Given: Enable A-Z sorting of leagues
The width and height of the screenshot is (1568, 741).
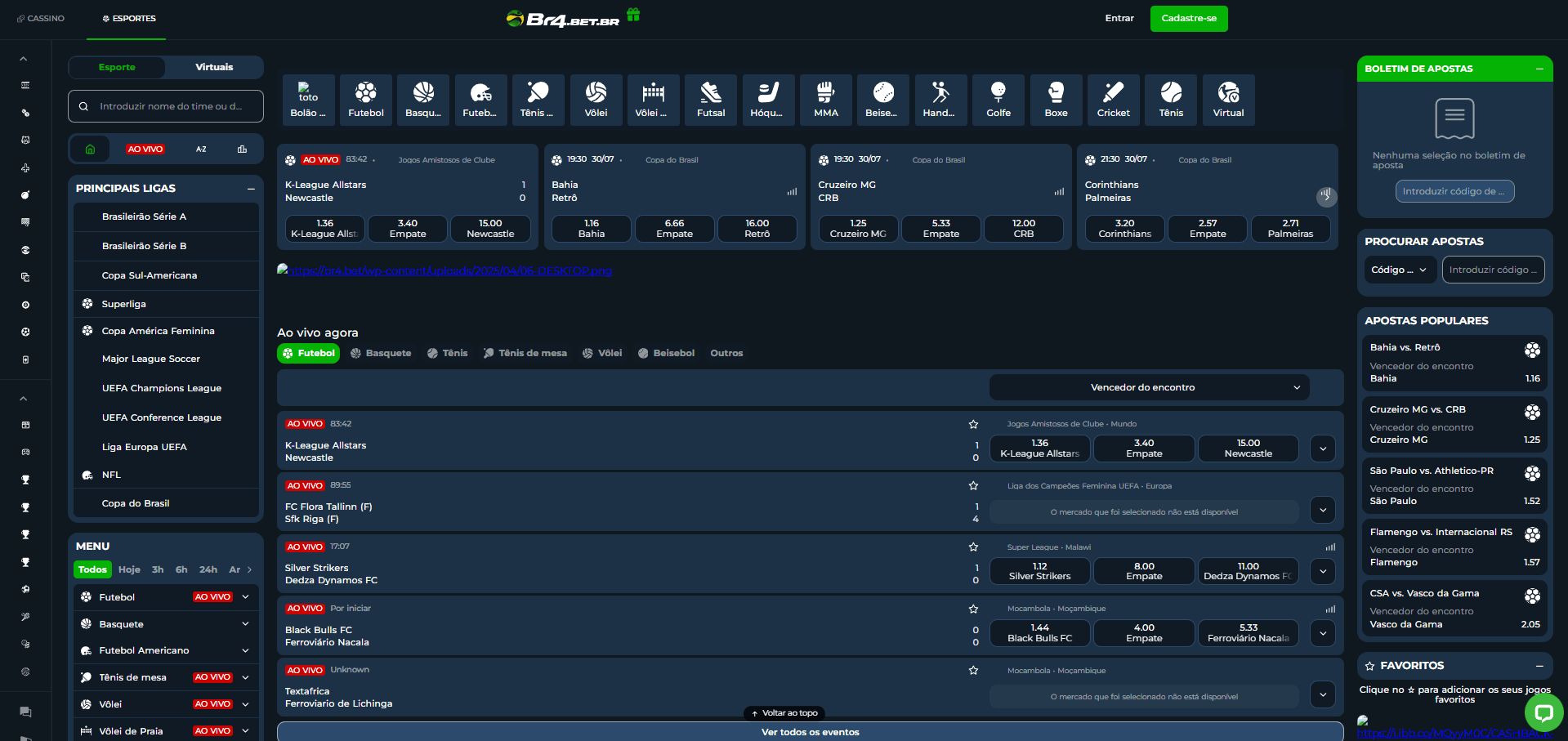Looking at the screenshot, I should click(200, 149).
